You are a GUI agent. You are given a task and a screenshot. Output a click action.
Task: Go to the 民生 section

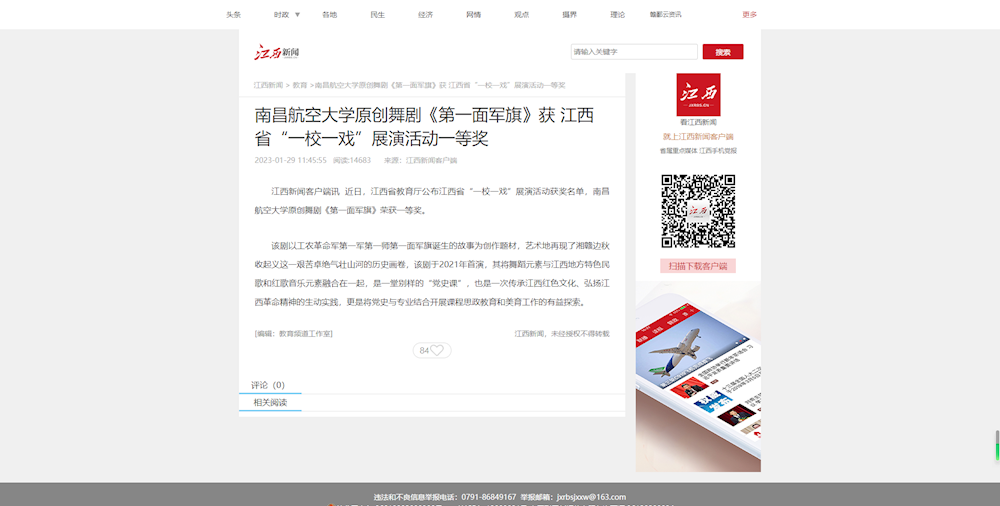[x=377, y=15]
